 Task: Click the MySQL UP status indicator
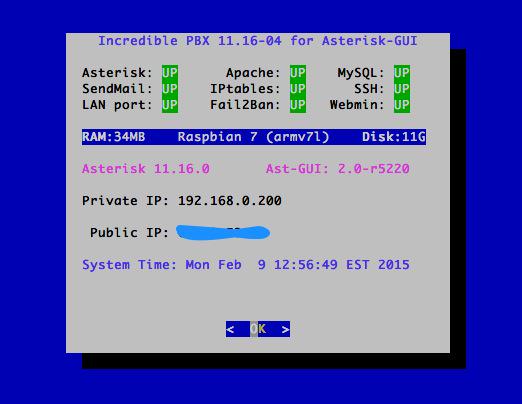tap(402, 73)
